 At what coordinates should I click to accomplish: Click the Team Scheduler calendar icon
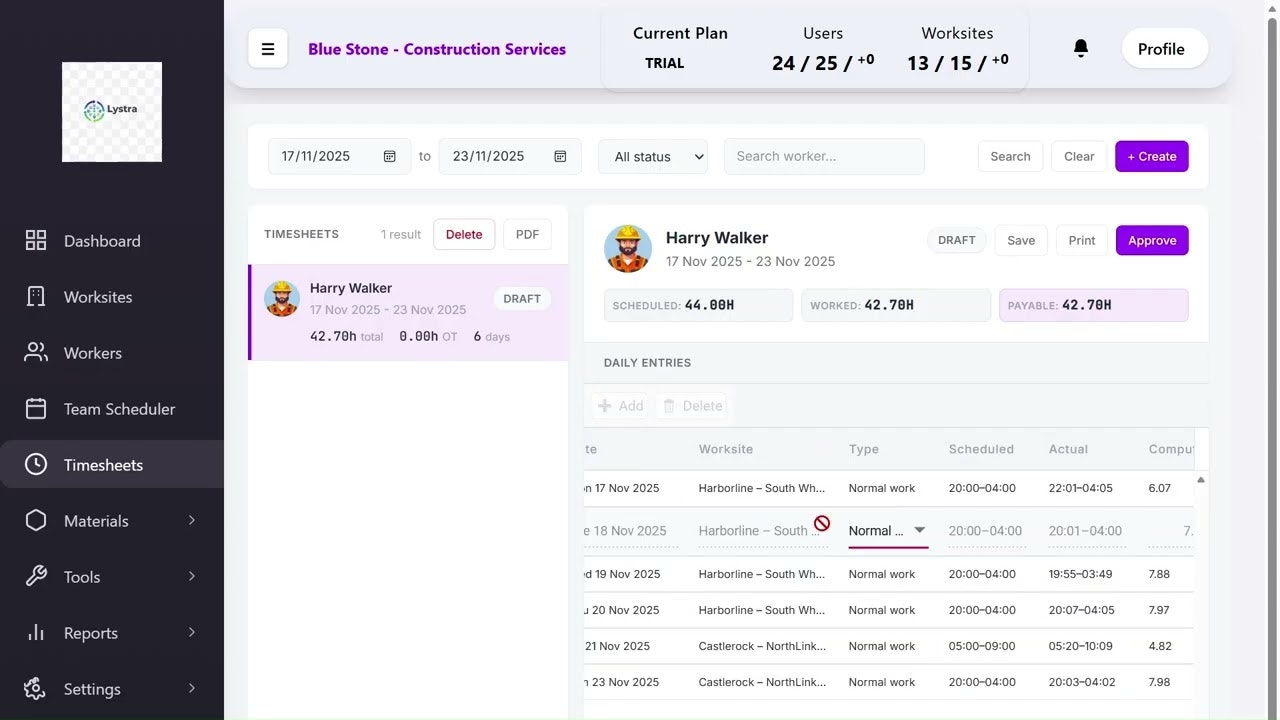coord(36,408)
